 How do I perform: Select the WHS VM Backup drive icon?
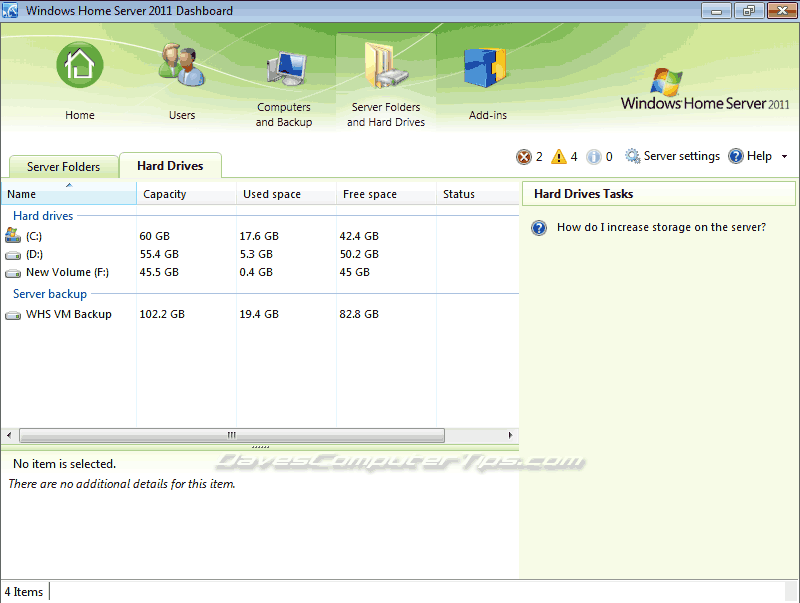(13, 315)
